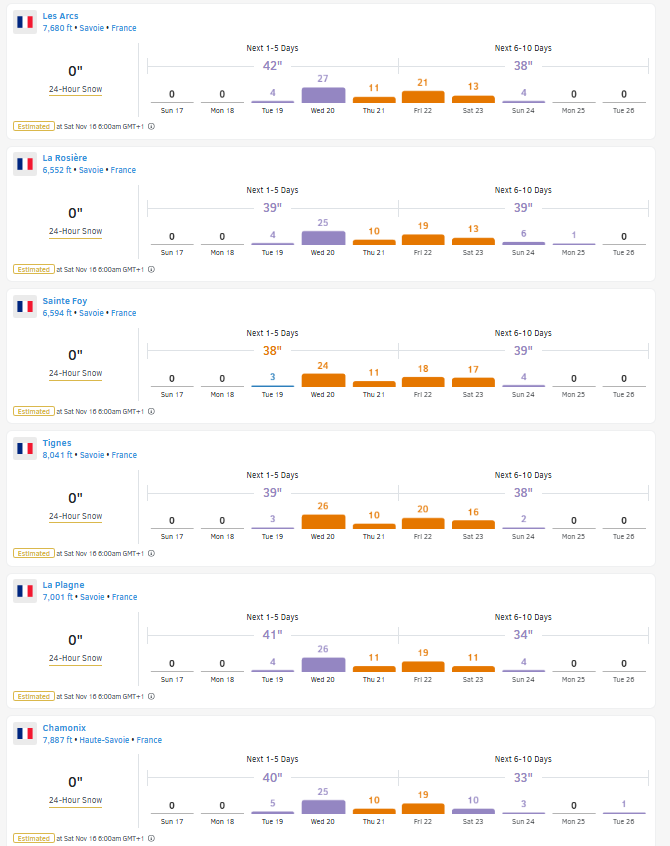670x846 pixels.
Task: Click the France flag icon beside Les Arcs
Action: (25, 22)
